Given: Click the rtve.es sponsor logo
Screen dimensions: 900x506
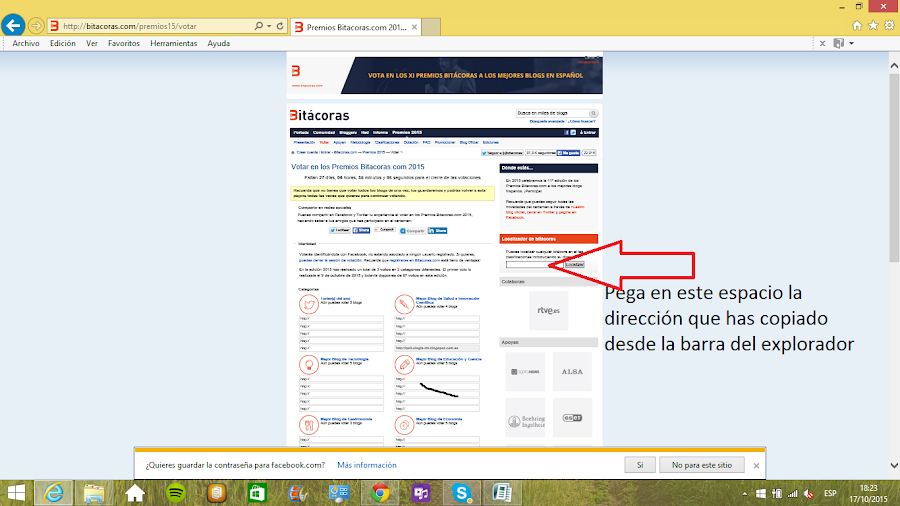Looking at the screenshot, I should click(x=549, y=310).
